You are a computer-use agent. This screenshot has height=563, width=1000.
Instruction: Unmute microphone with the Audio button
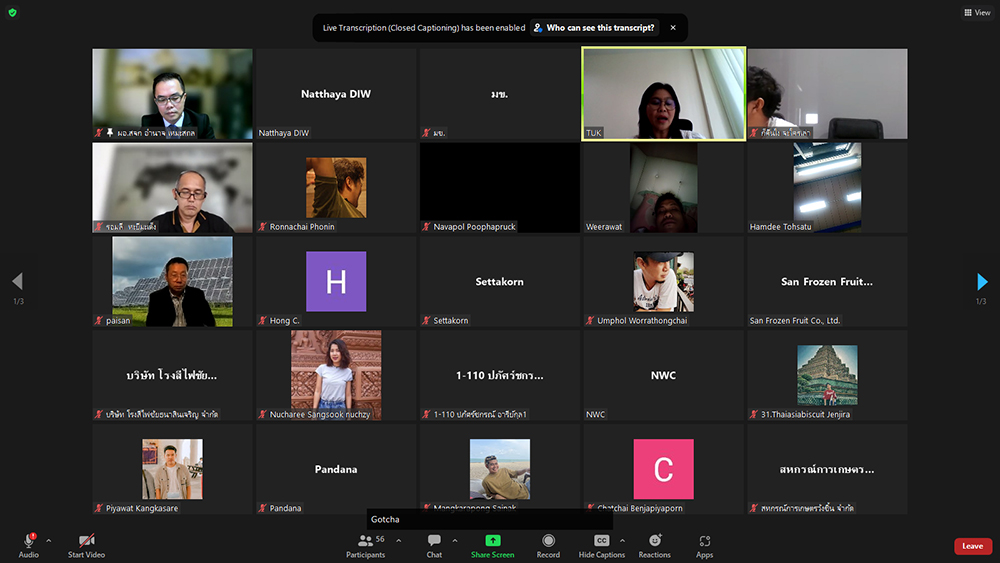[29, 541]
